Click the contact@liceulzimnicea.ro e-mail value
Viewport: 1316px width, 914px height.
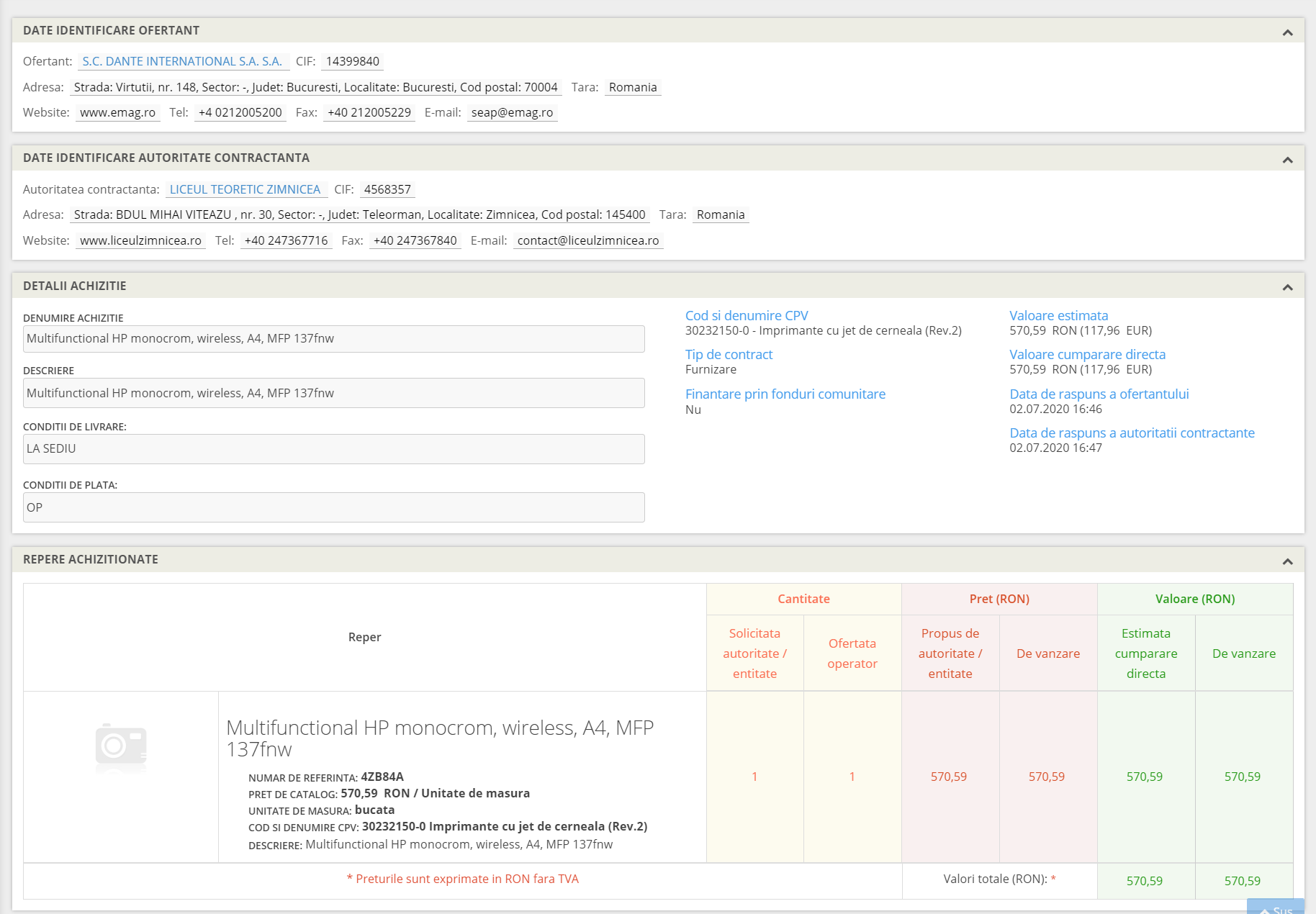588,240
